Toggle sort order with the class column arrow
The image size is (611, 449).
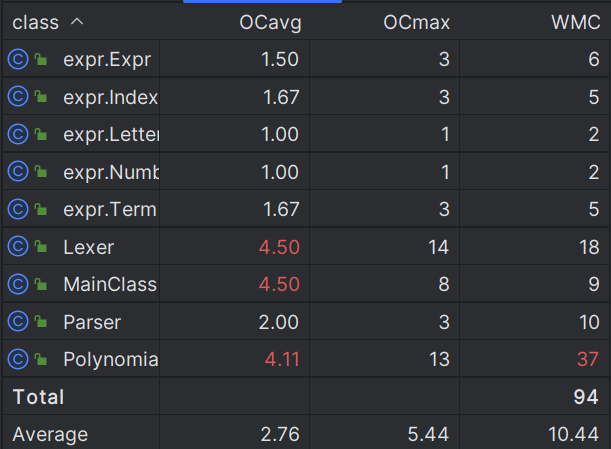(77, 21)
